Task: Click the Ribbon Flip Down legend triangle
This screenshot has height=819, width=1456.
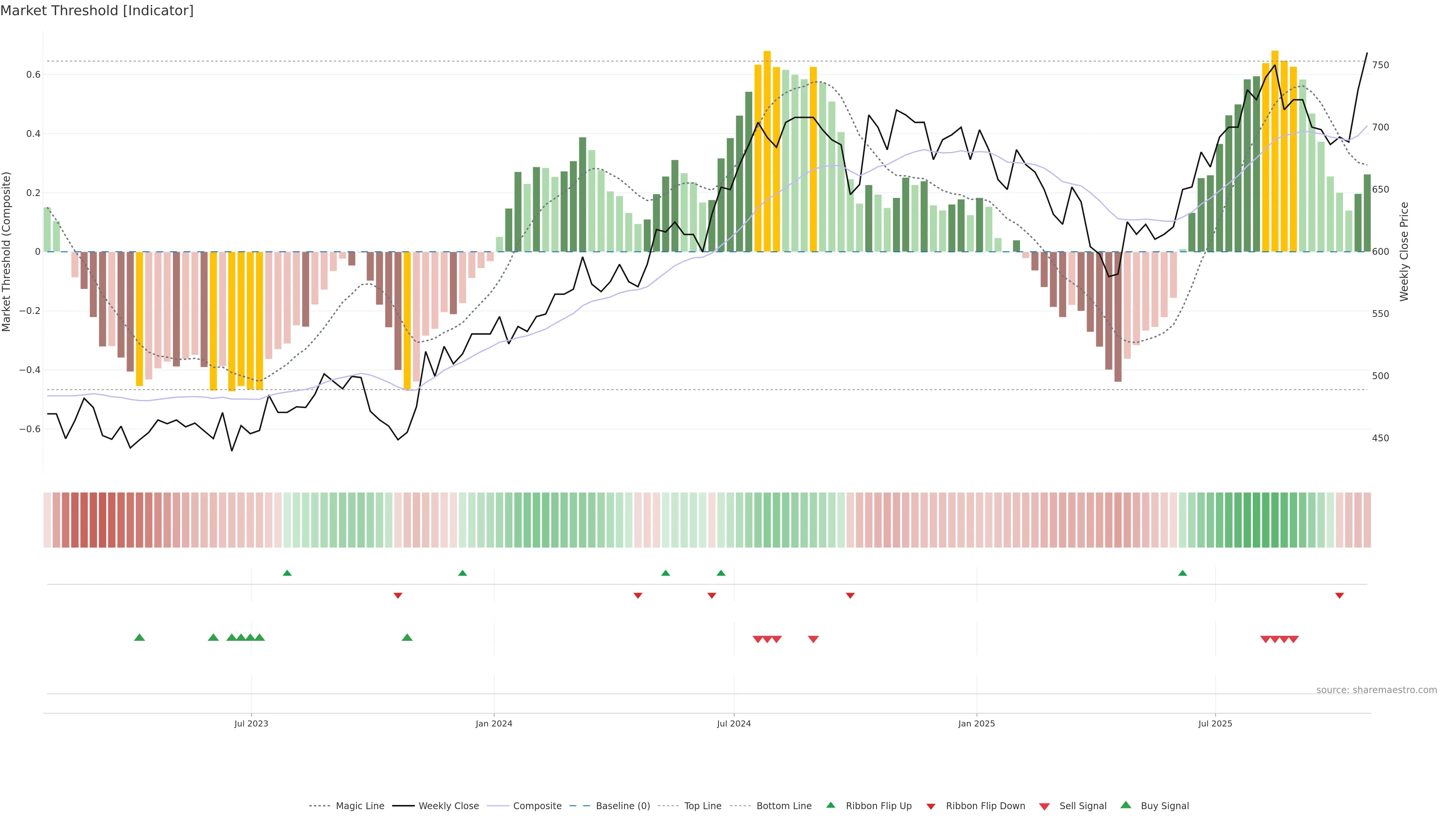Action: 931,806
